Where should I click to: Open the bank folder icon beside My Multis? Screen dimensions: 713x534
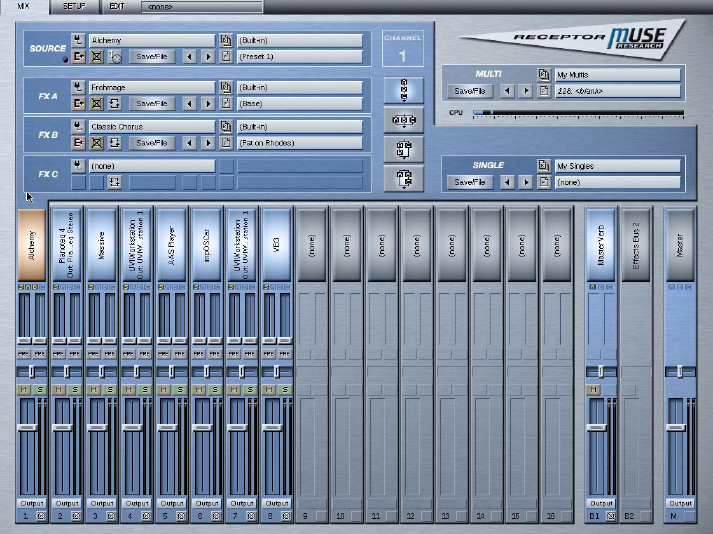pyautogui.click(x=543, y=75)
